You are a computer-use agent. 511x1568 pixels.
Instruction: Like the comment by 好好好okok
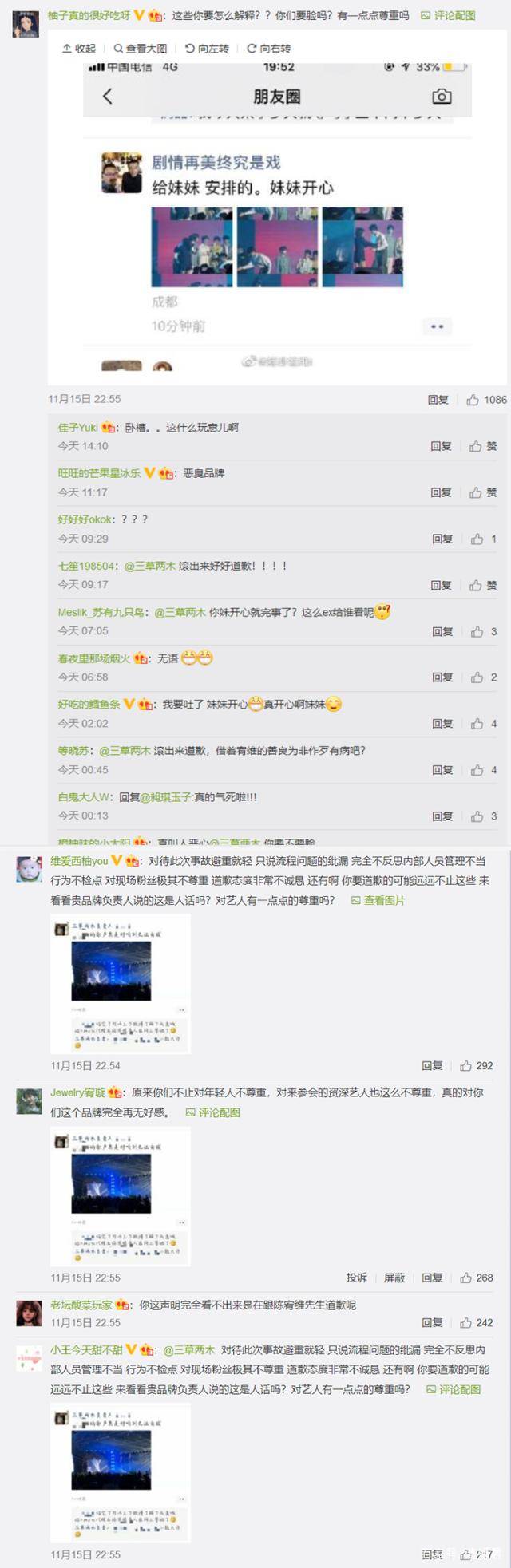[x=484, y=539]
